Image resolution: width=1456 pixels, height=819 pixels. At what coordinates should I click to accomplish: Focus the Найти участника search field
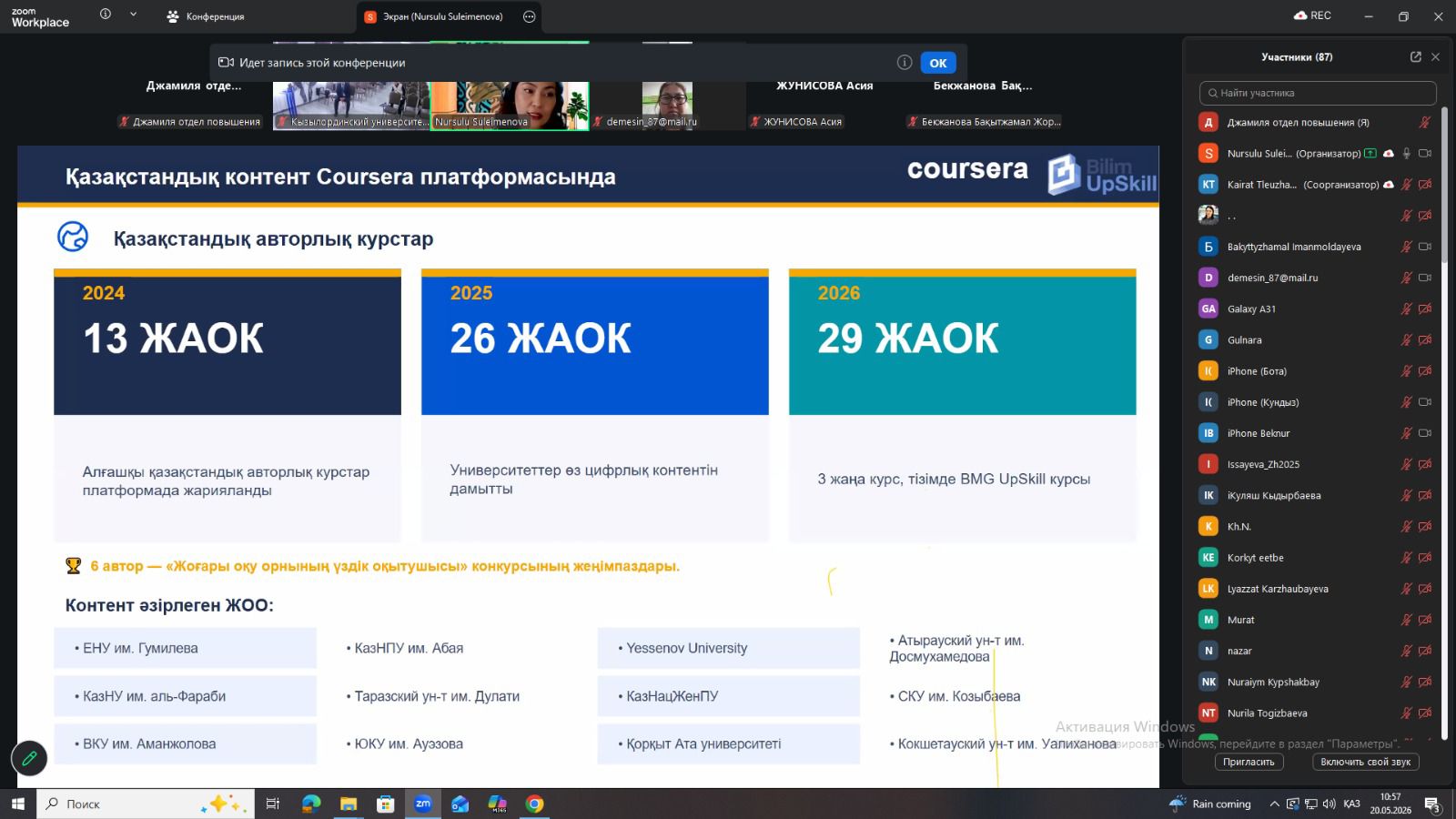(1318, 93)
